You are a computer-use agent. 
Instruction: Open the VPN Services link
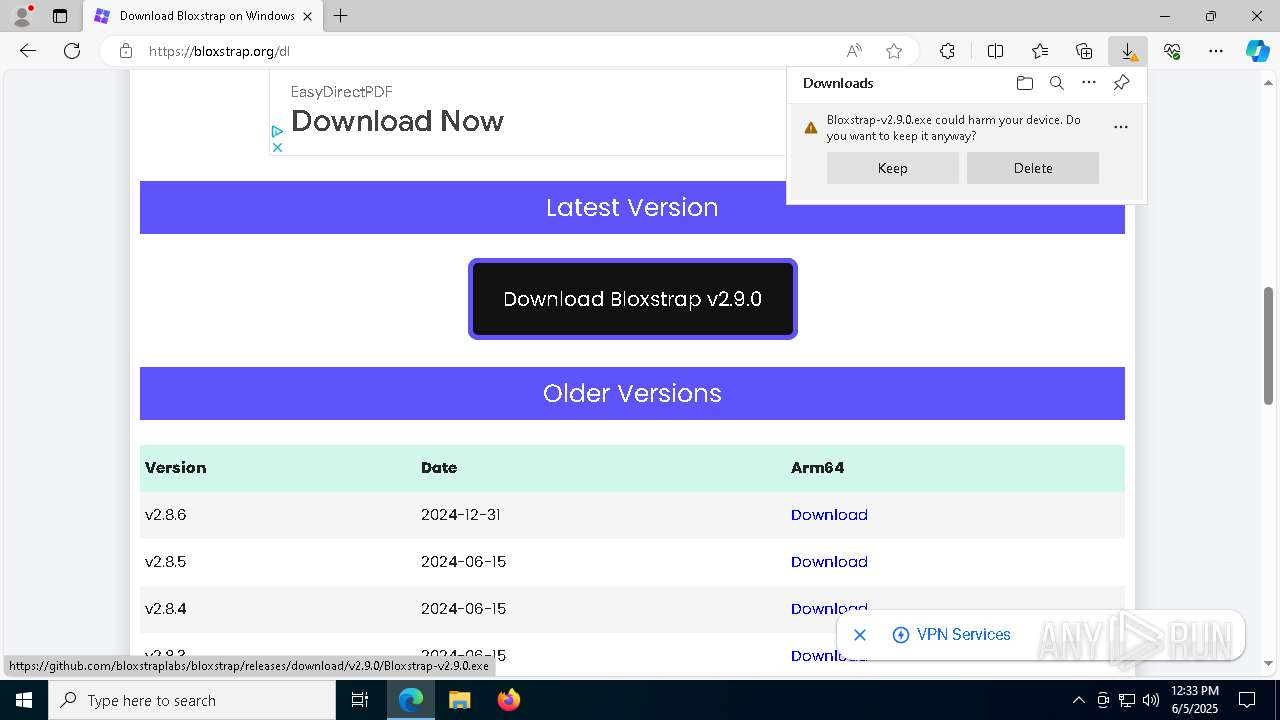coord(951,635)
